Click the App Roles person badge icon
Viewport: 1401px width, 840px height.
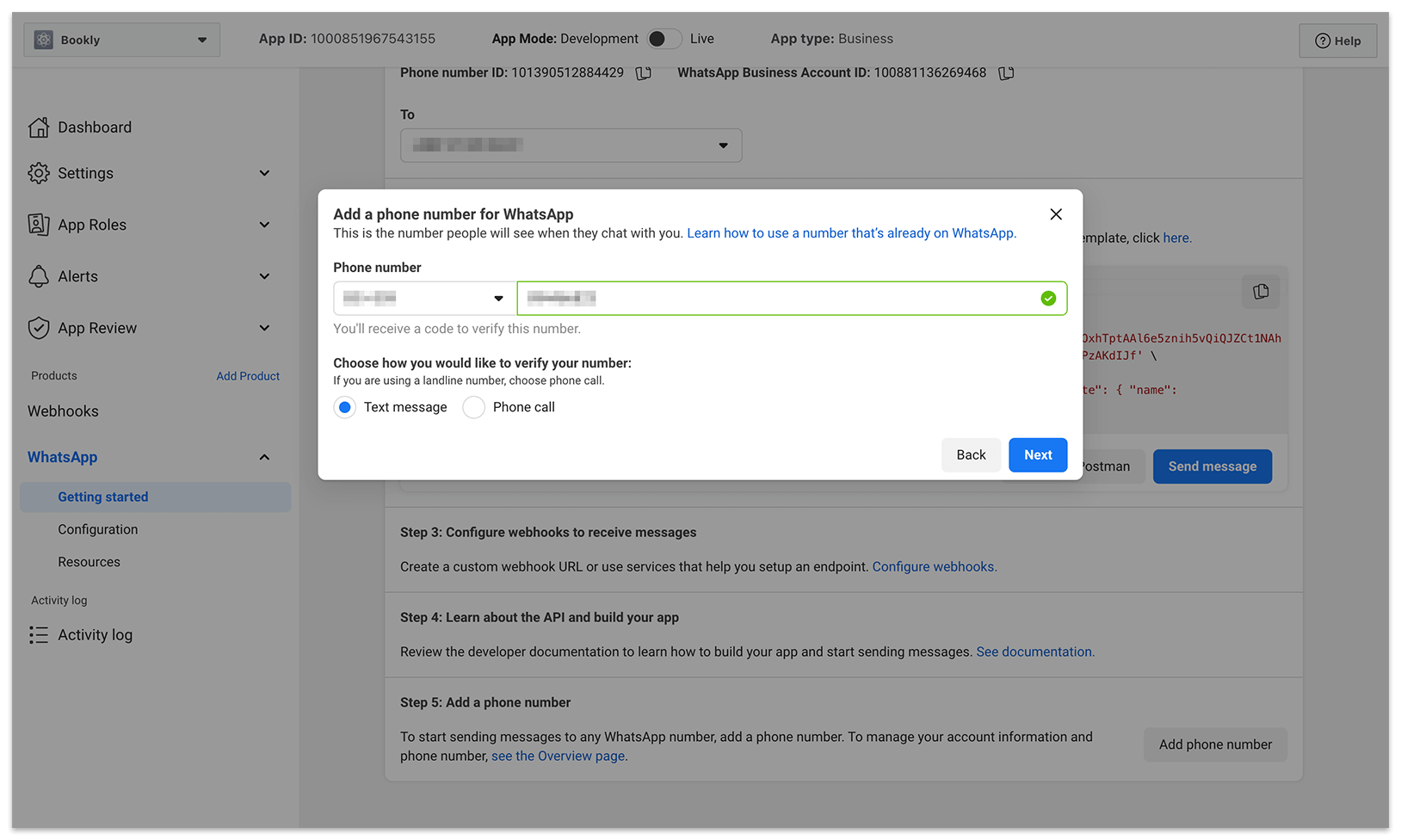39,225
